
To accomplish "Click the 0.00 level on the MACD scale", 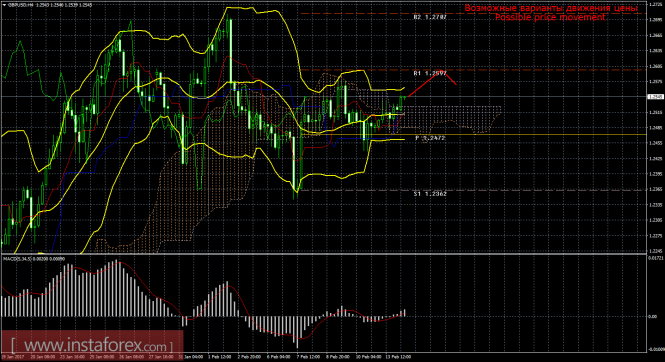I will click(653, 316).
